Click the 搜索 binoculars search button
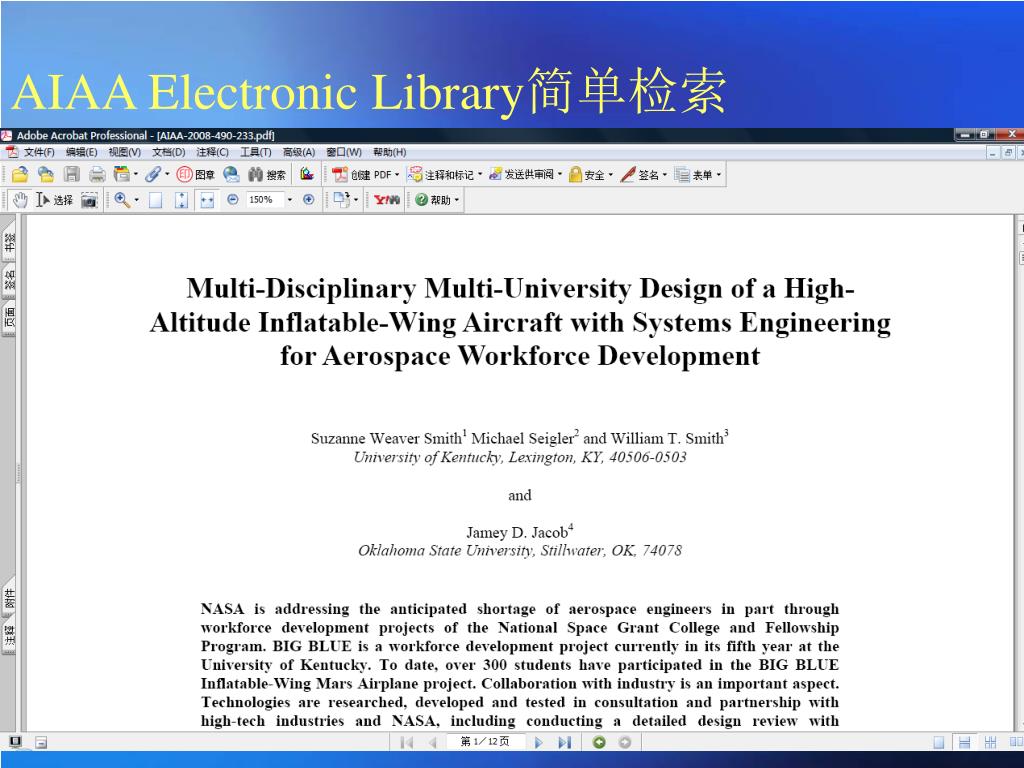The image size is (1024, 768). click(x=267, y=174)
